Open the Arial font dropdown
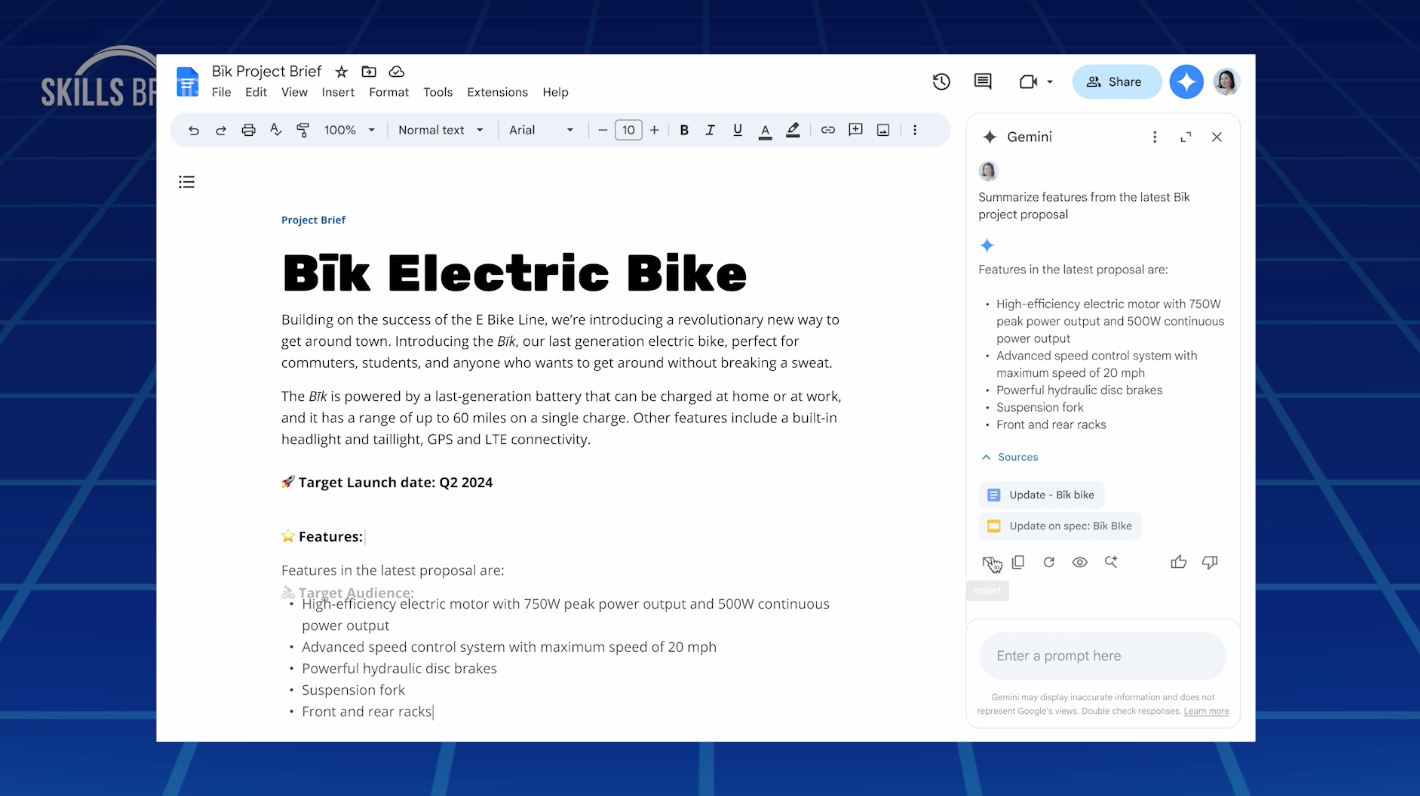The height and width of the screenshot is (796, 1420). tap(542, 130)
